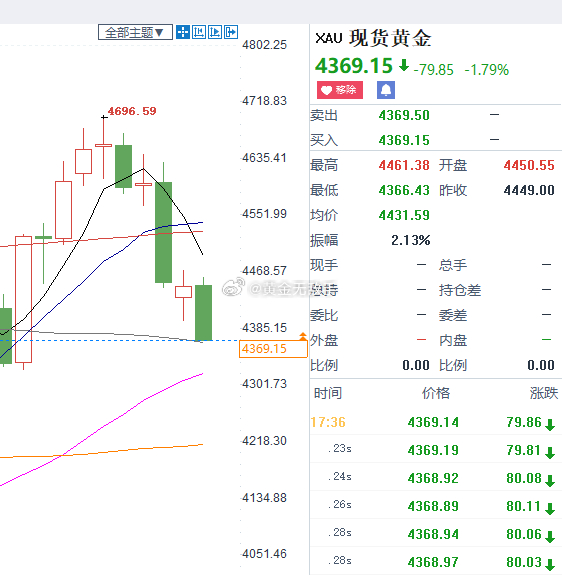Click the 均价 value 4431.59
The width and height of the screenshot is (562, 575).
tap(404, 215)
